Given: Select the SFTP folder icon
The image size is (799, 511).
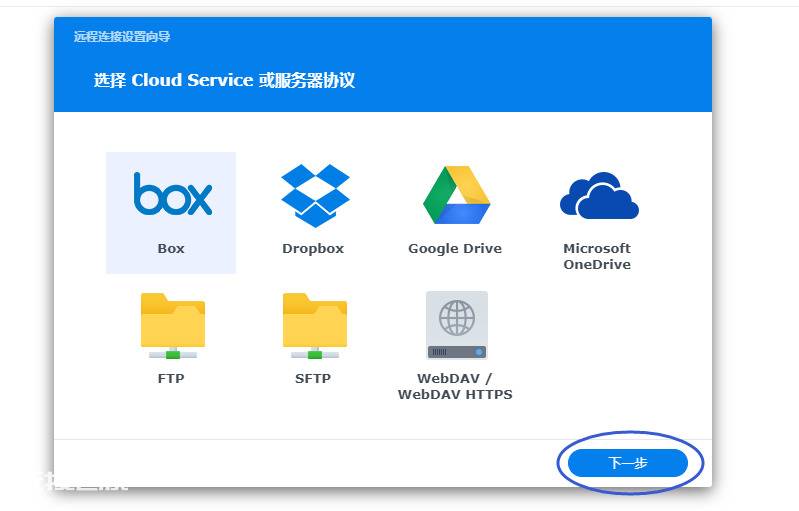Looking at the screenshot, I should pyautogui.click(x=315, y=326).
